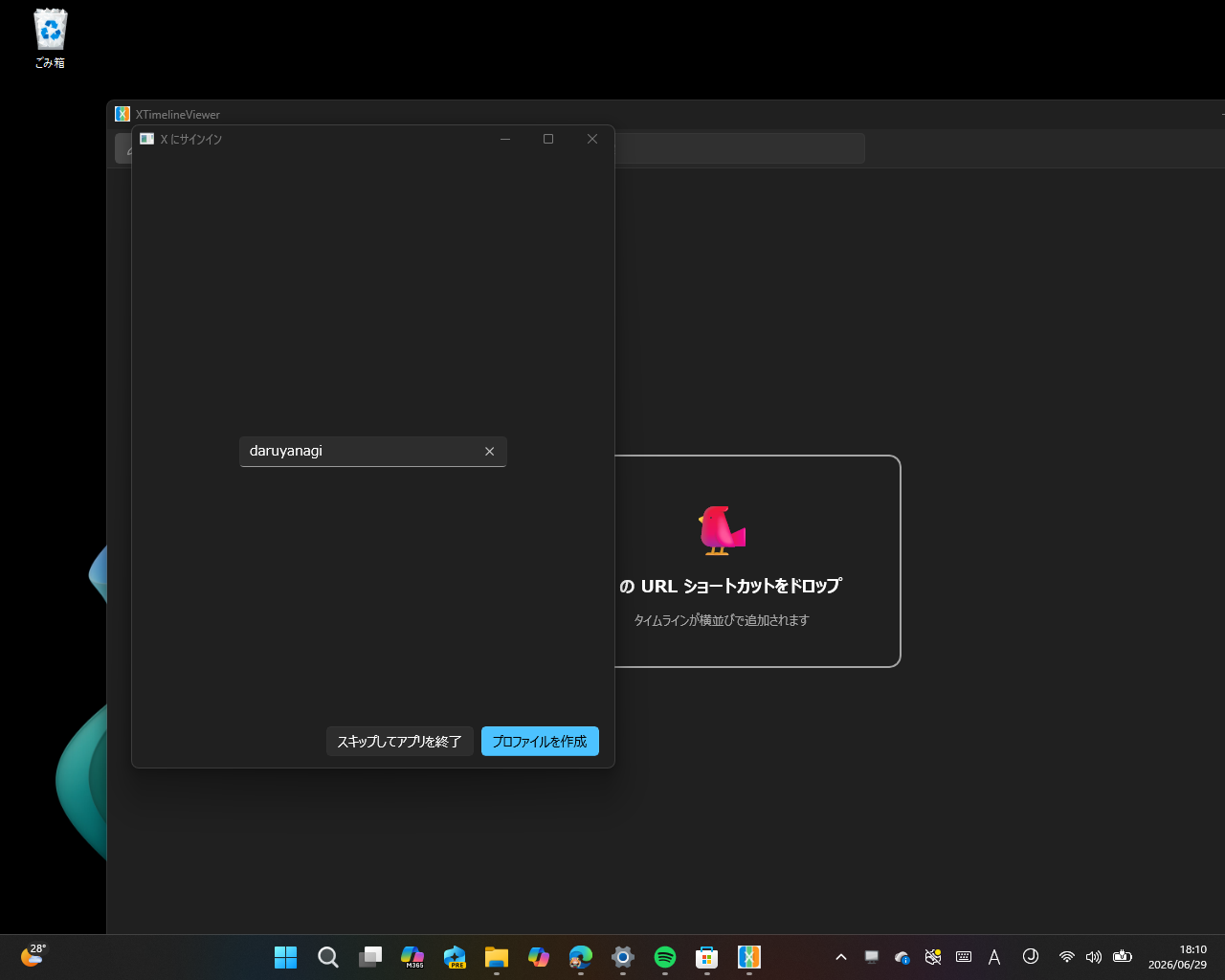This screenshot has height=980, width=1225.
Task: Click the battery status tray icon
Action: click(1123, 957)
